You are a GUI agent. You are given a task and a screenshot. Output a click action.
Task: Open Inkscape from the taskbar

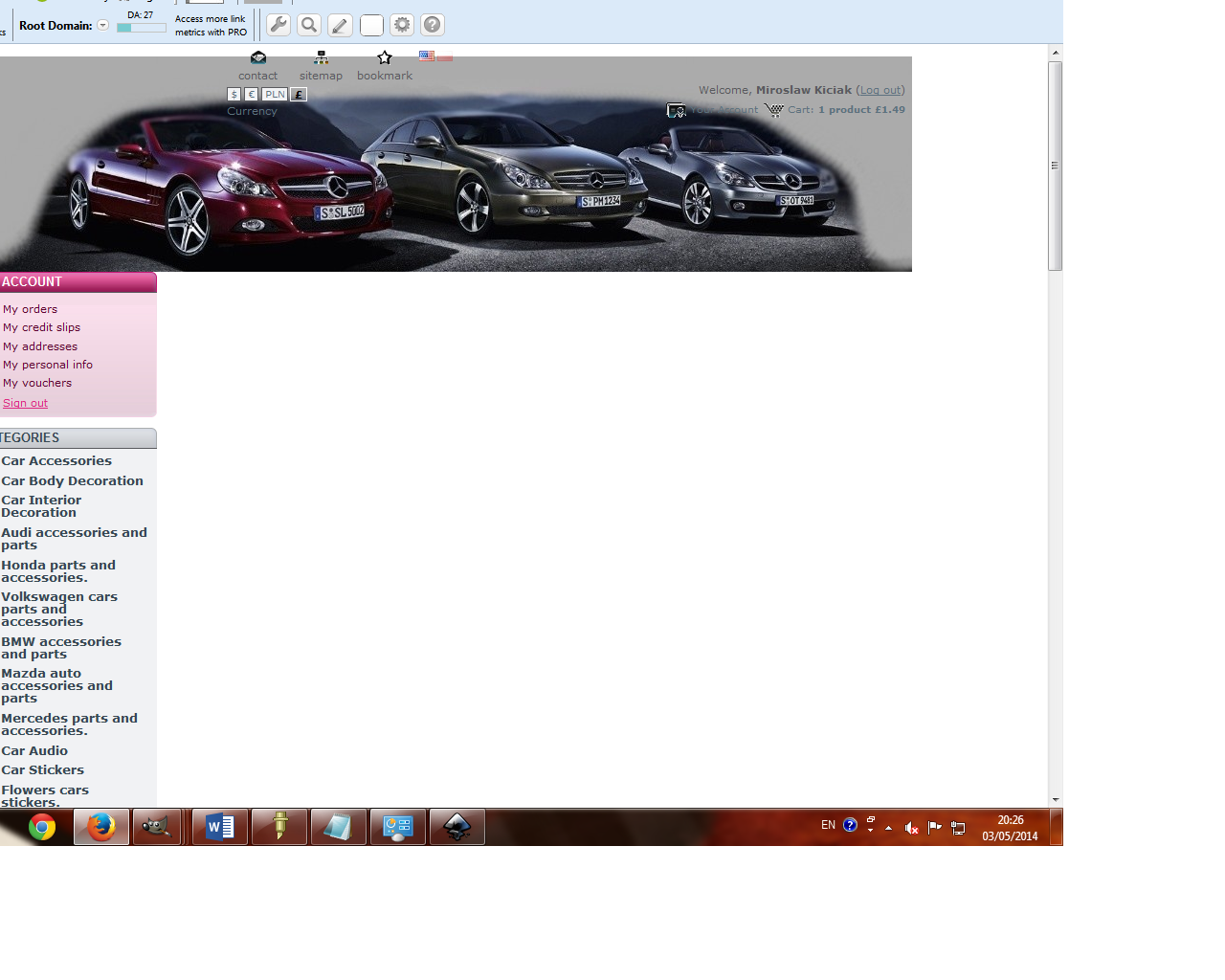click(x=457, y=827)
